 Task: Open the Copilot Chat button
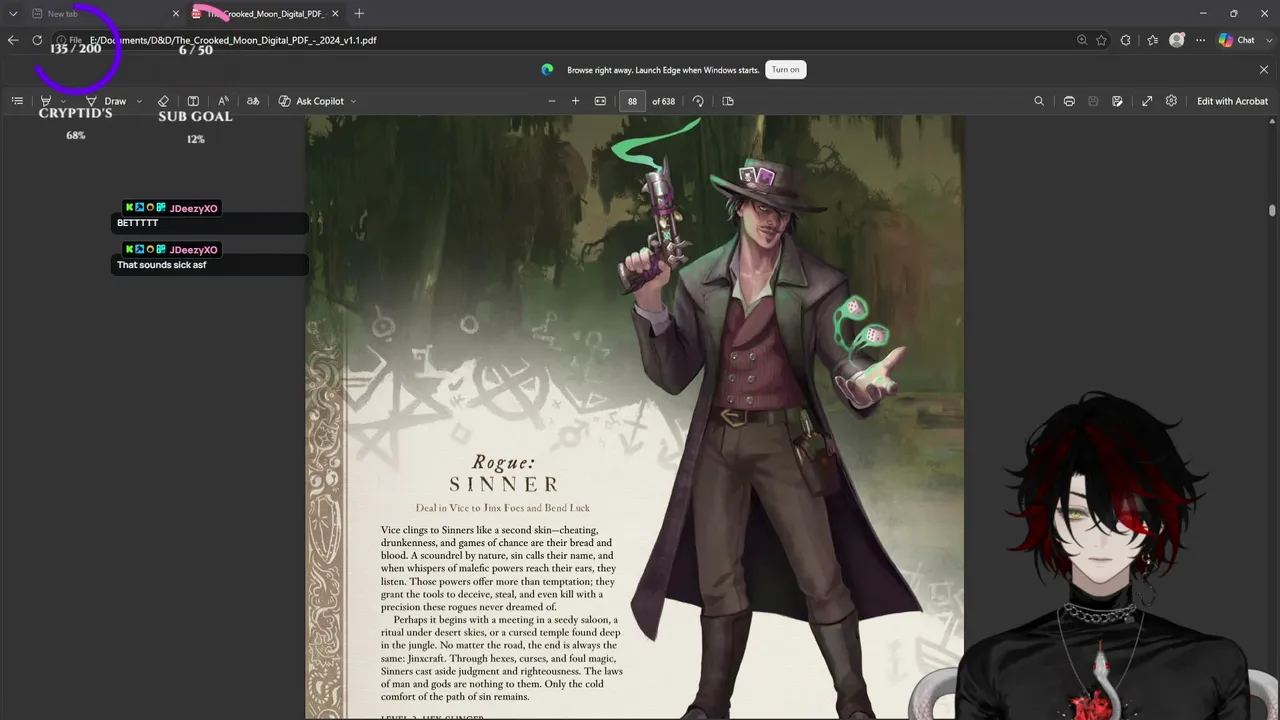(1237, 40)
